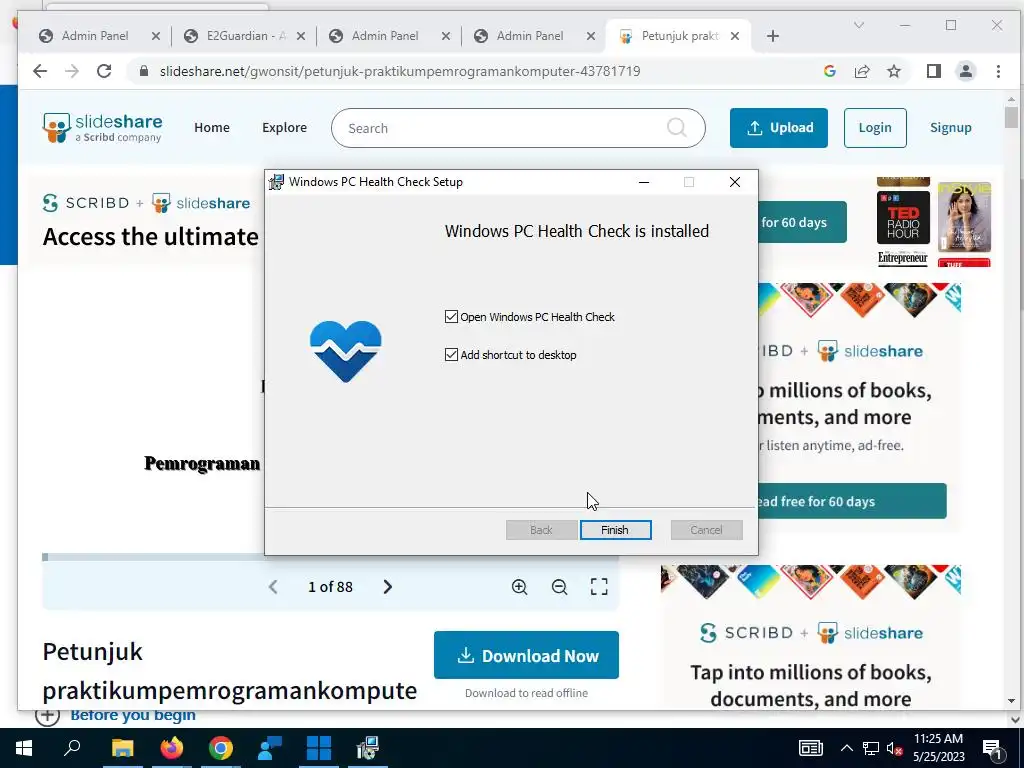Click the SlideShare search field
1024x768 pixels.
tap(518, 128)
